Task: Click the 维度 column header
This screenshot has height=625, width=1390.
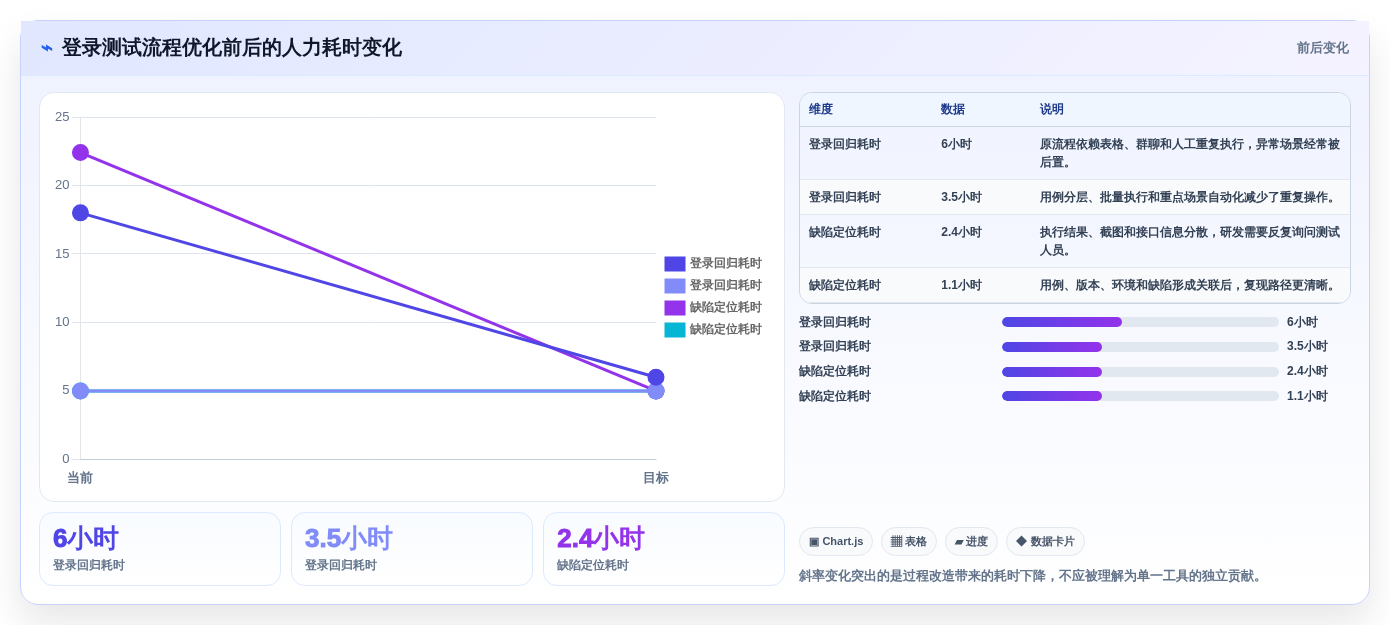Action: pos(821,110)
